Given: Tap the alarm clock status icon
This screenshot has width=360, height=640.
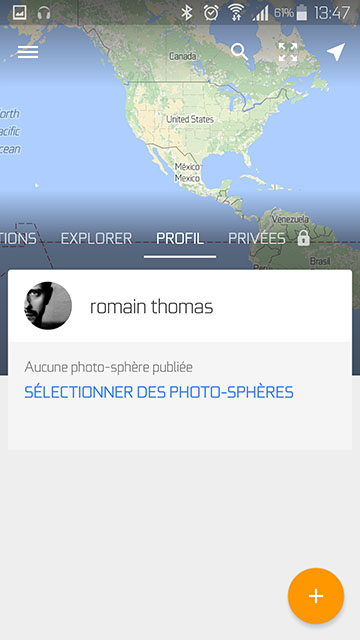Looking at the screenshot, I should (211, 13).
